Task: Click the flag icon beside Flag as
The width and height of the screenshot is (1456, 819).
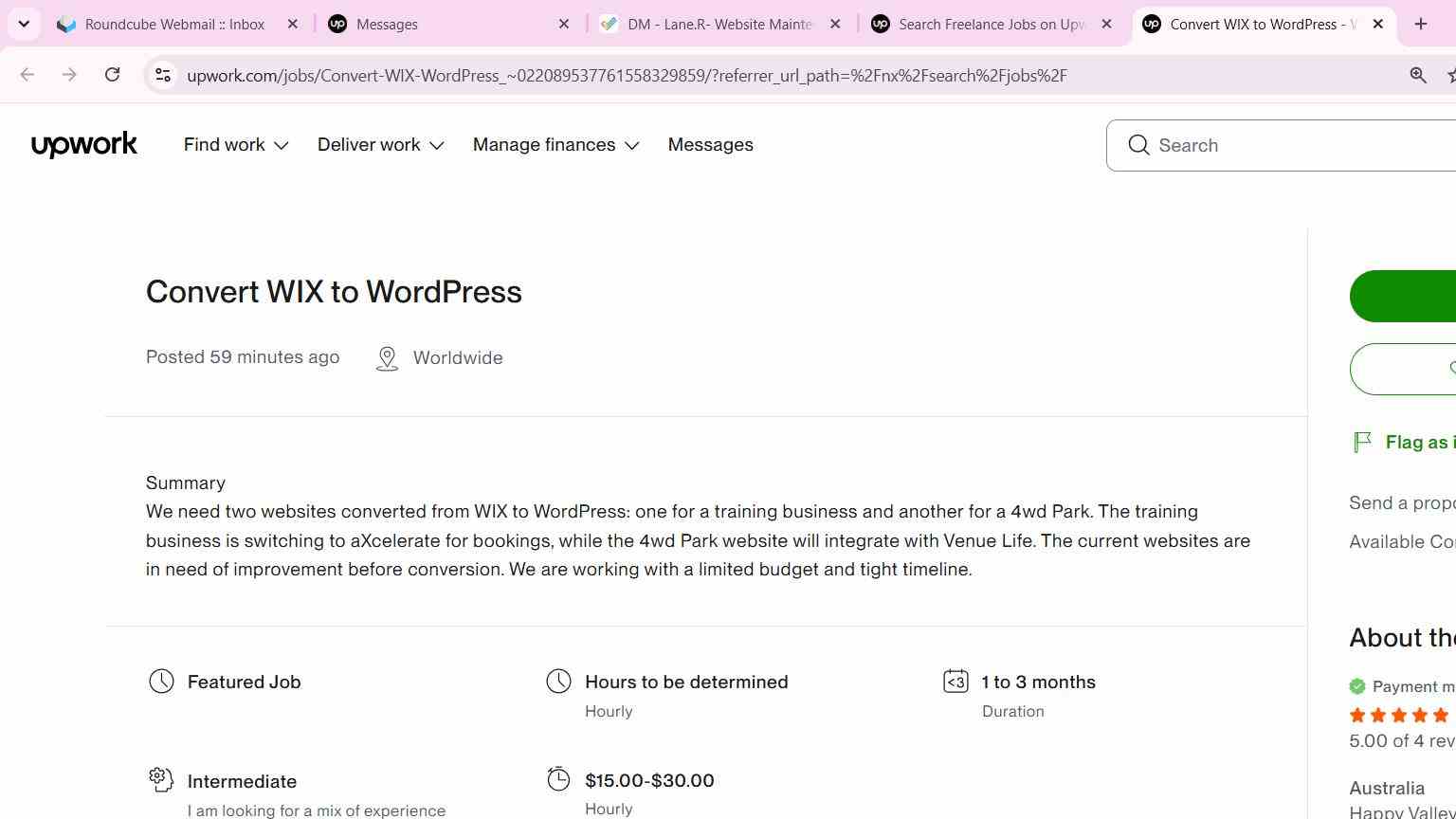Action: (x=1362, y=442)
